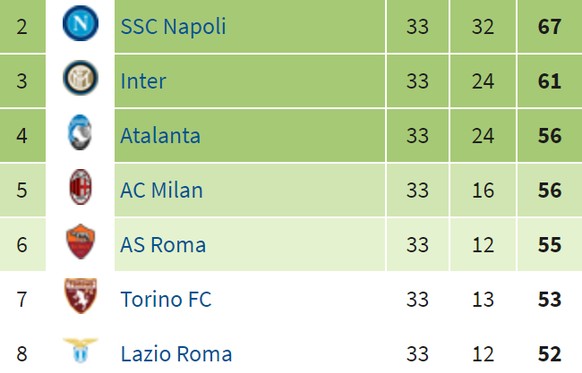Click Napoli's goal difference 32

tap(483, 26)
